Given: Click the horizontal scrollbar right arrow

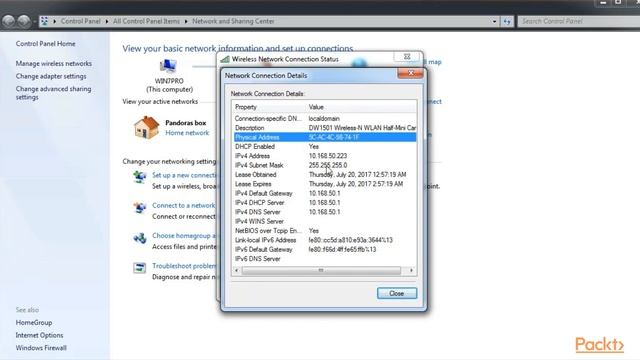Looking at the screenshot, I should point(411,270).
